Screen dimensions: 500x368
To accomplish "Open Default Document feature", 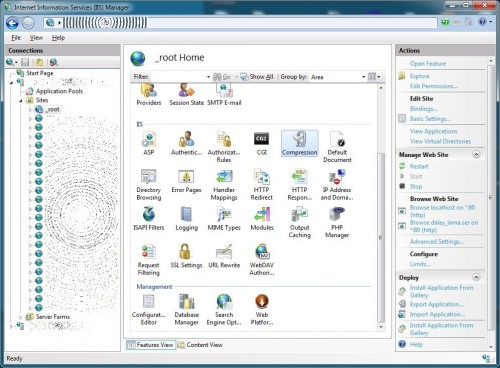I will click(x=337, y=147).
